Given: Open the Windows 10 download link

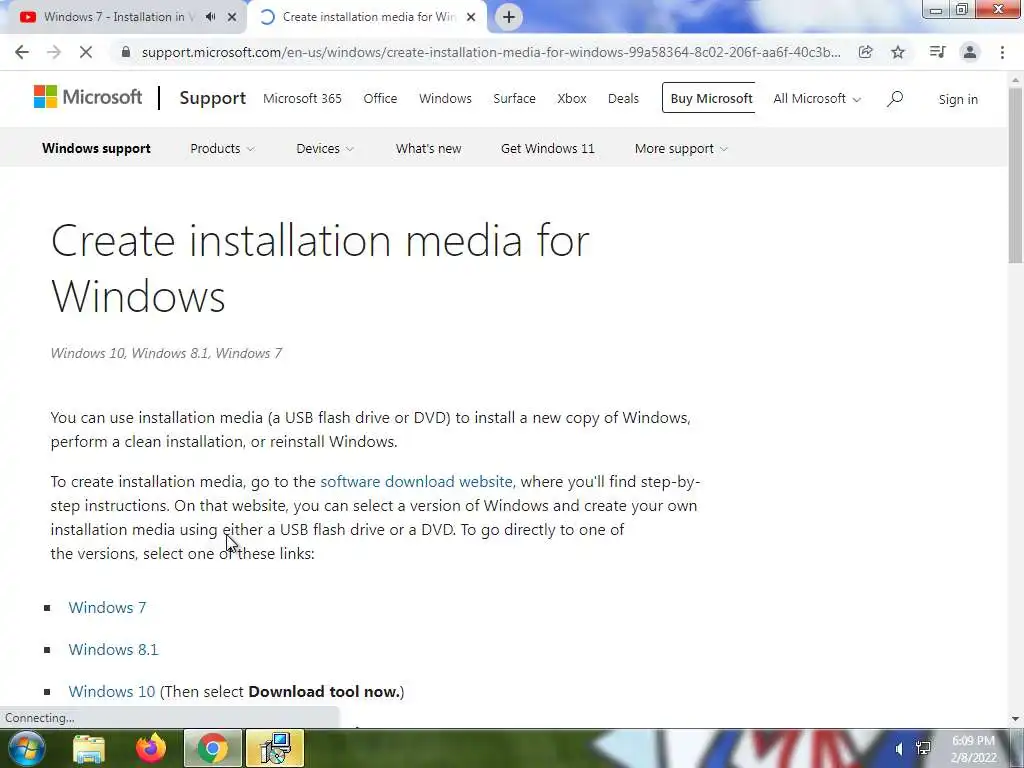Looking at the screenshot, I should coord(112,692).
